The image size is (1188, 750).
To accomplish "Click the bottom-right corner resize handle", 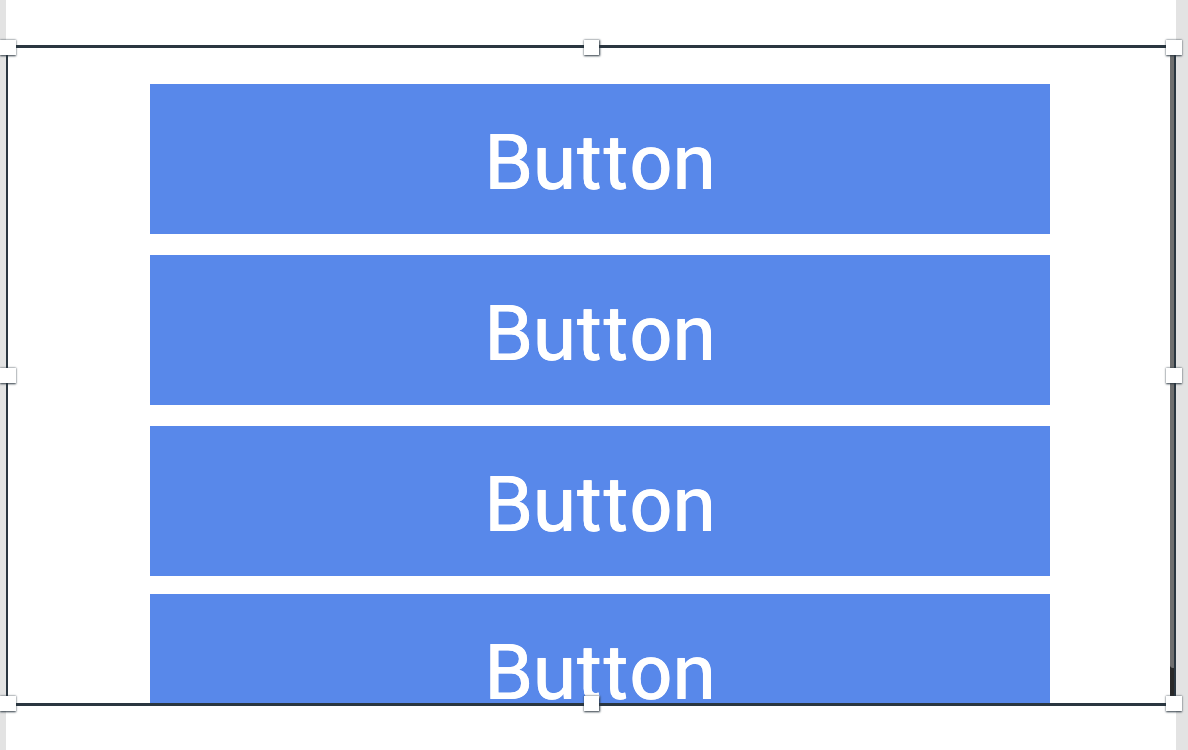I will [1174, 703].
